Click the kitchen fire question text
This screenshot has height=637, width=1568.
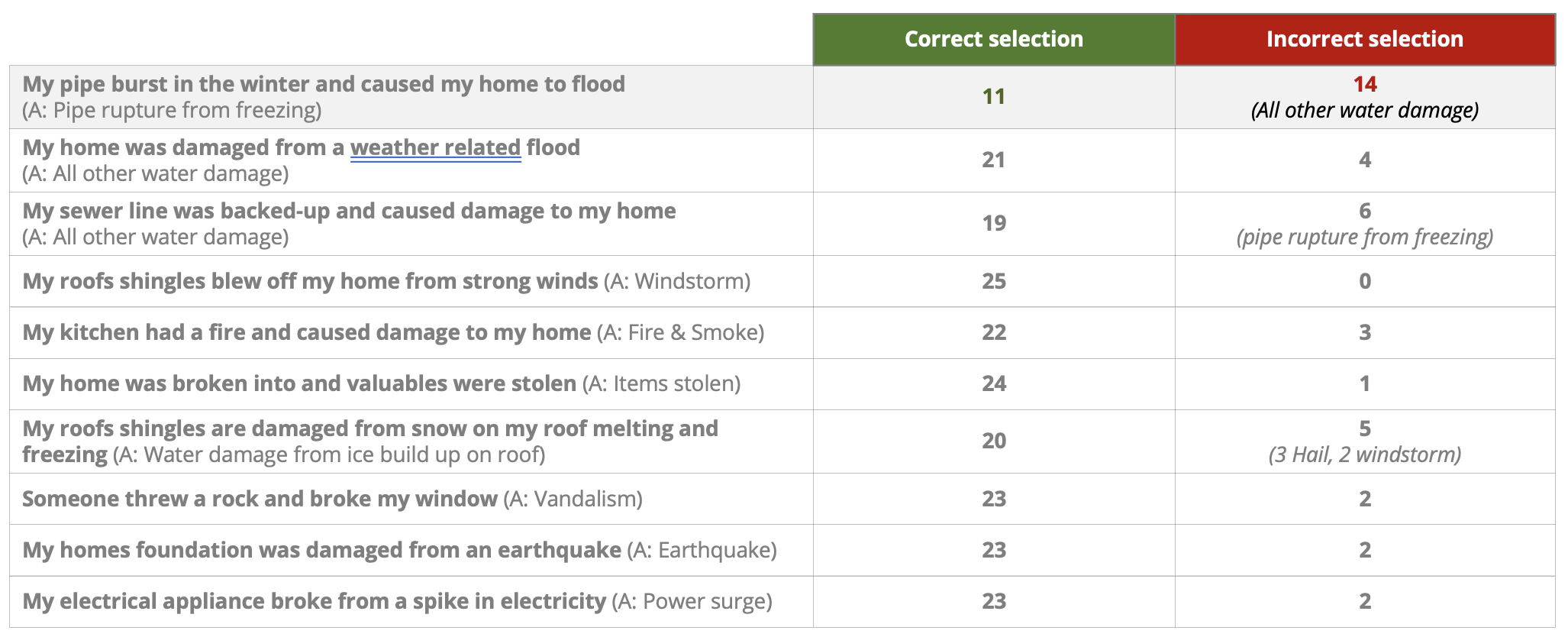pyautogui.click(x=307, y=332)
